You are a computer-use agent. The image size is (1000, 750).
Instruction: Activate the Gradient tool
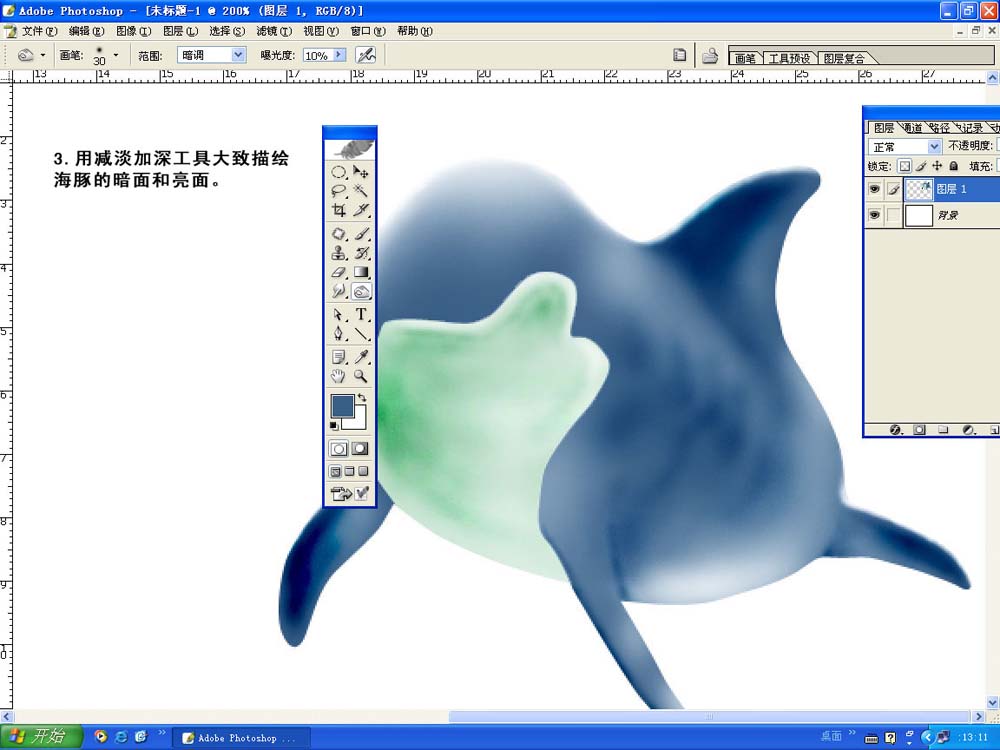(361, 272)
